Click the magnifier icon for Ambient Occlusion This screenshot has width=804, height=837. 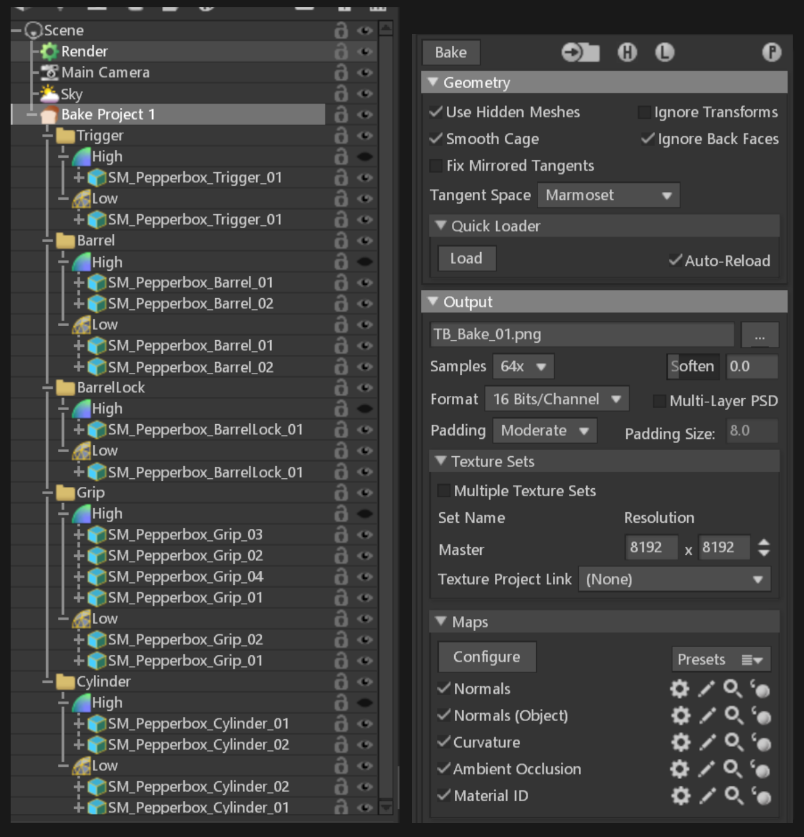[732, 769]
